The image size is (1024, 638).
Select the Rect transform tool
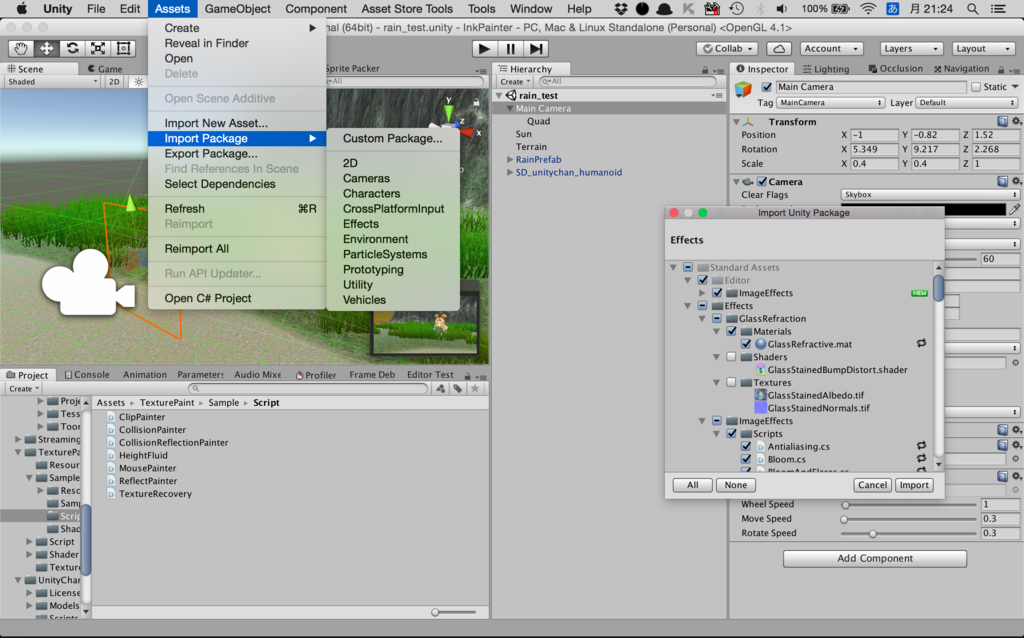coord(123,48)
